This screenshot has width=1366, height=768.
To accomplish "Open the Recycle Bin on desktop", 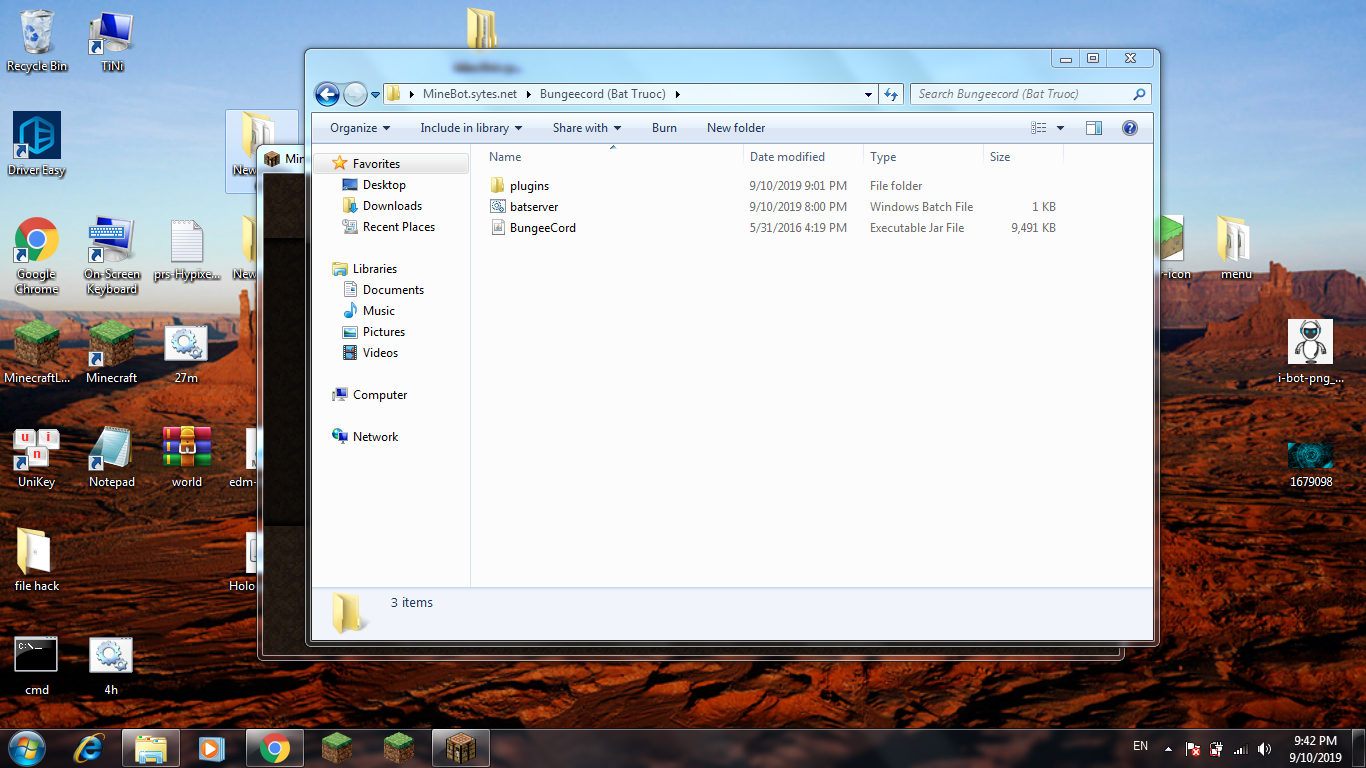I will [37, 40].
